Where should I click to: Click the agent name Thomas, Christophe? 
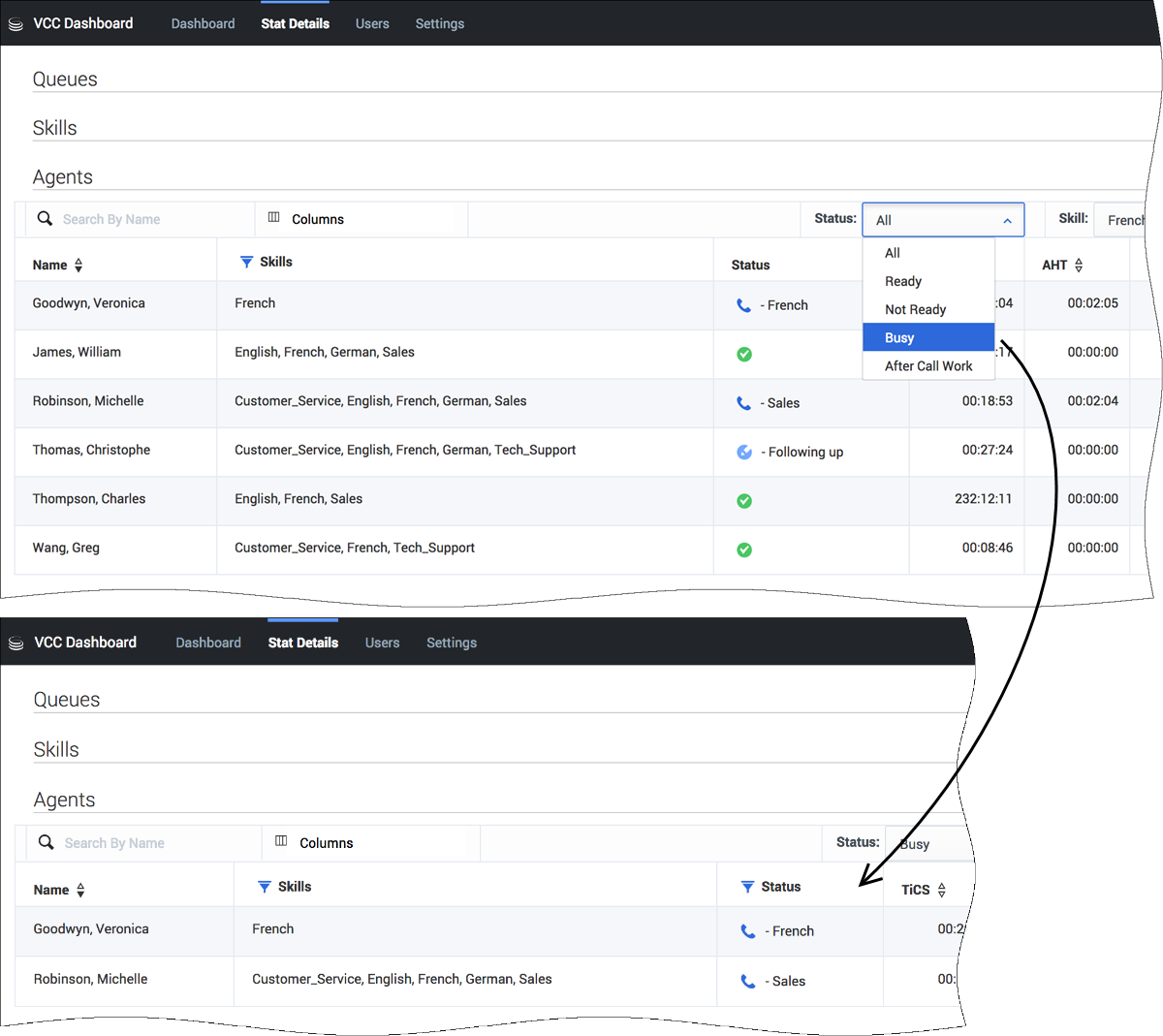91,450
